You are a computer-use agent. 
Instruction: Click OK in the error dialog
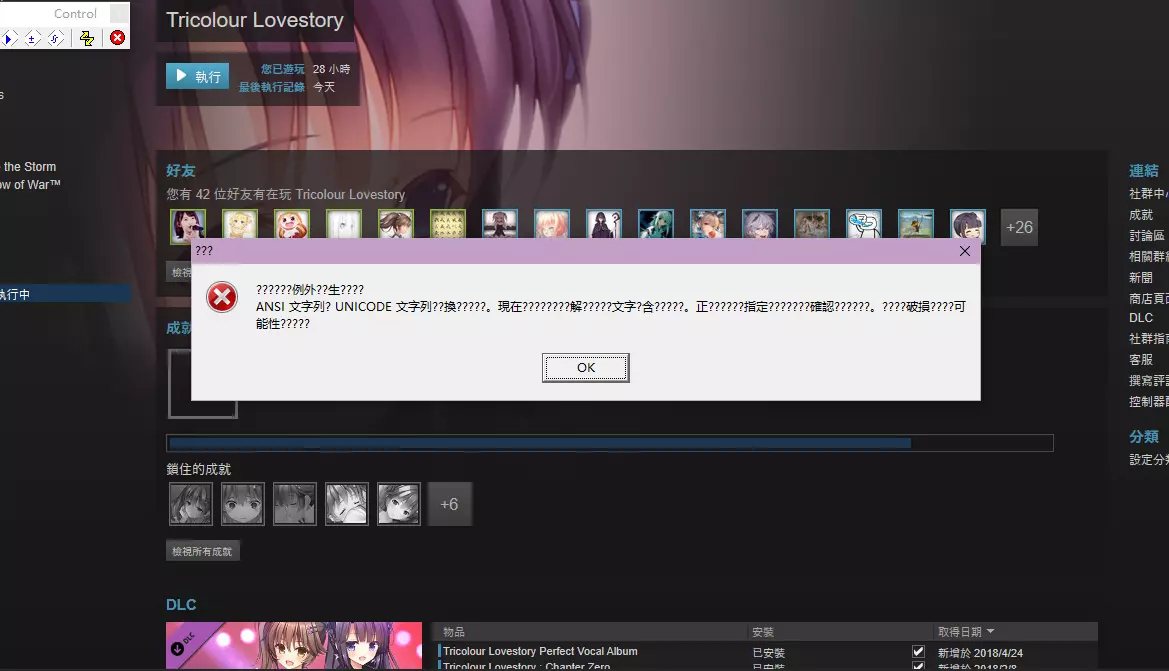click(x=585, y=368)
